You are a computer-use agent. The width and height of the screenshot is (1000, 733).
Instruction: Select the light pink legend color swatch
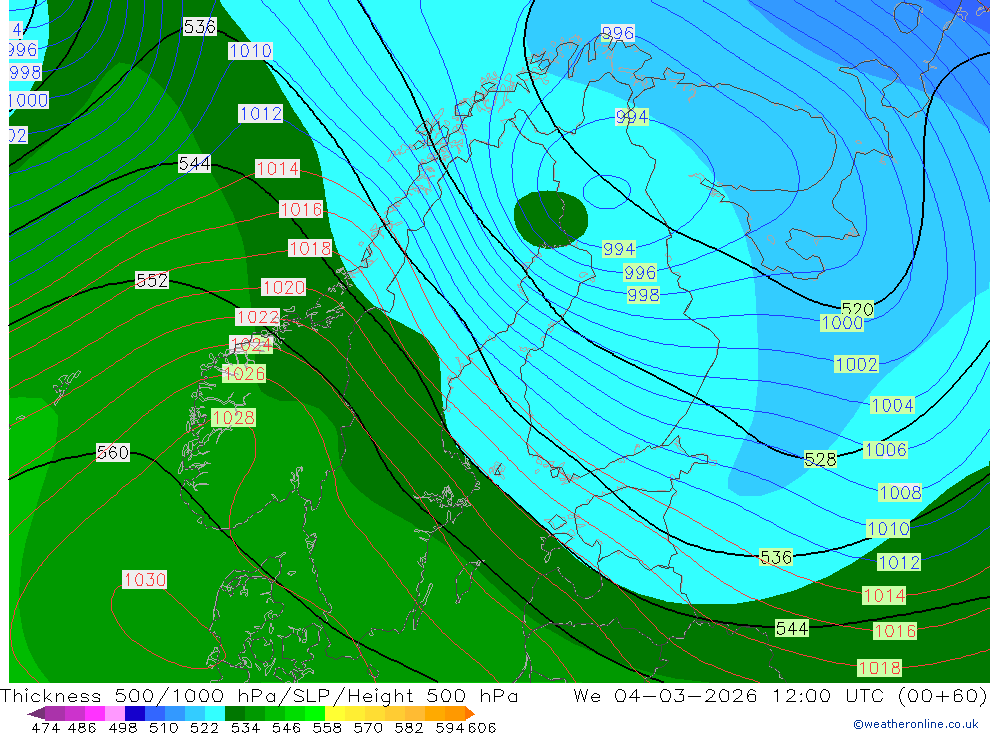pyautogui.click(x=115, y=713)
